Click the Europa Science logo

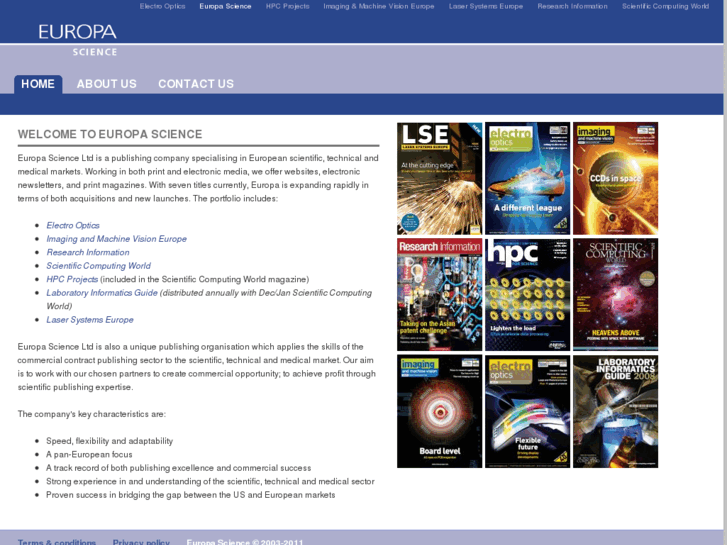click(78, 40)
